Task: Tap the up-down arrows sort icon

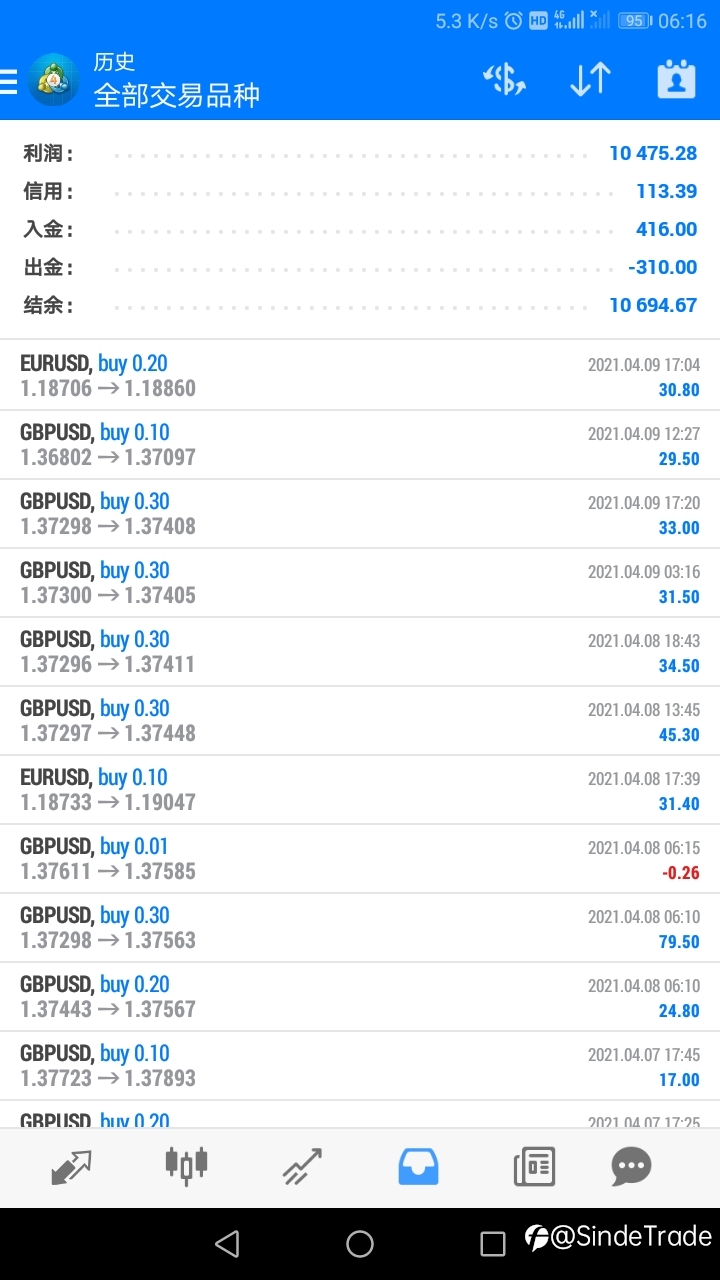Action: pos(590,80)
